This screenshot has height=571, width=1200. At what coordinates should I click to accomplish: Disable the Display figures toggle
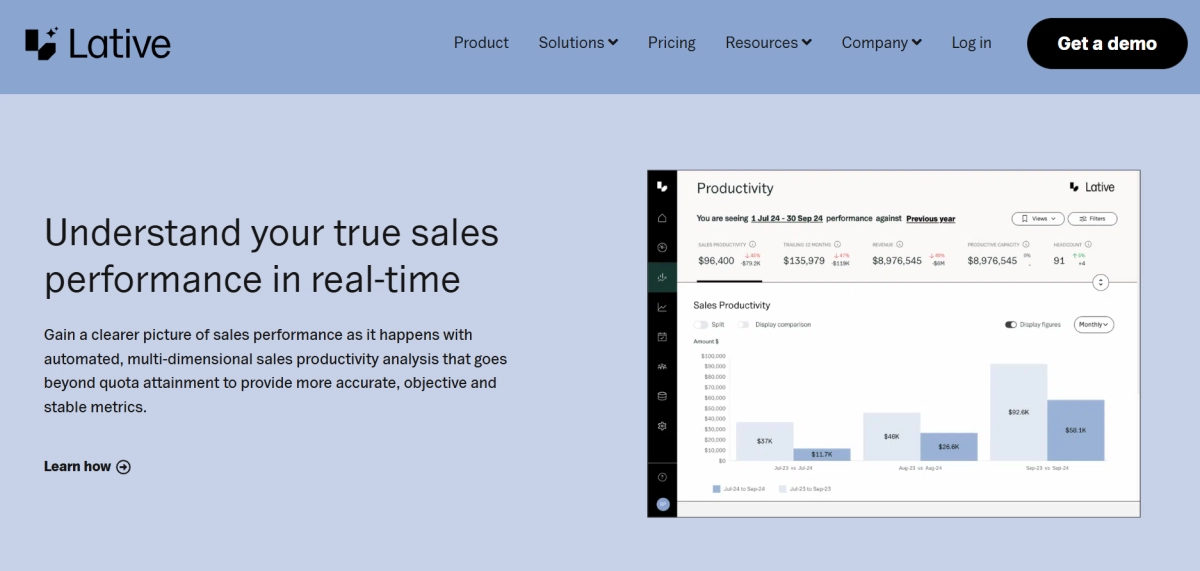(1011, 324)
